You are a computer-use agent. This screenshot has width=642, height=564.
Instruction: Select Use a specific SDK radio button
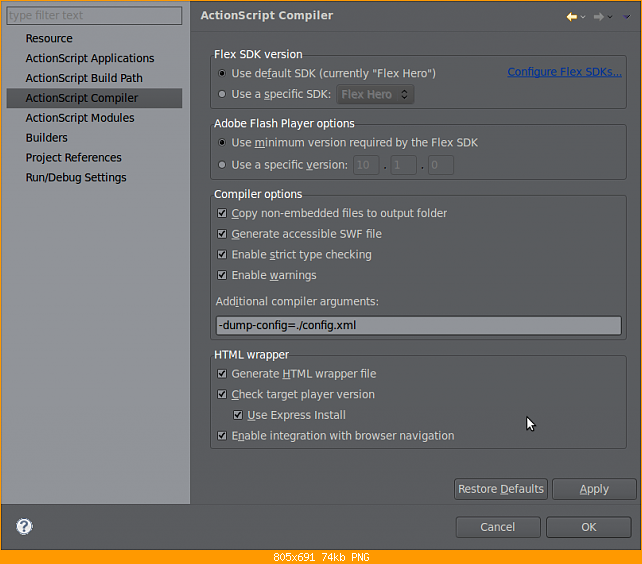click(x=222, y=94)
